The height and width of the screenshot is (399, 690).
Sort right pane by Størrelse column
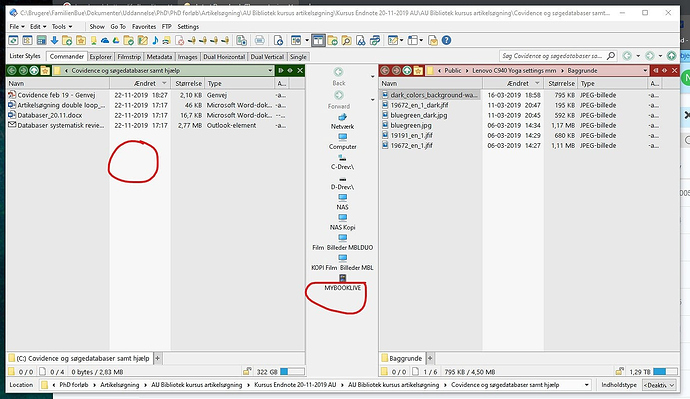tap(561, 83)
